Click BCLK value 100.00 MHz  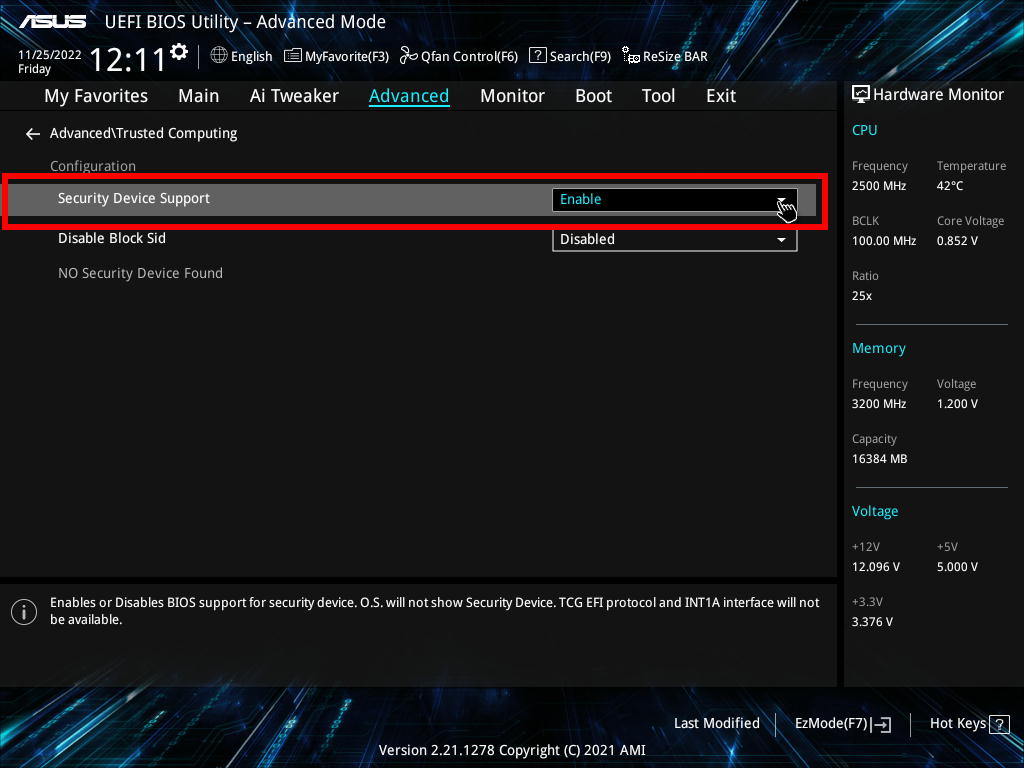click(x=884, y=241)
